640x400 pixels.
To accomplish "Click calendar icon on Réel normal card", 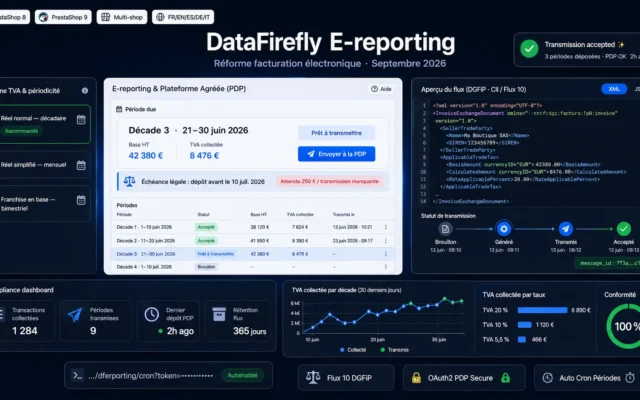I will pos(81,119).
